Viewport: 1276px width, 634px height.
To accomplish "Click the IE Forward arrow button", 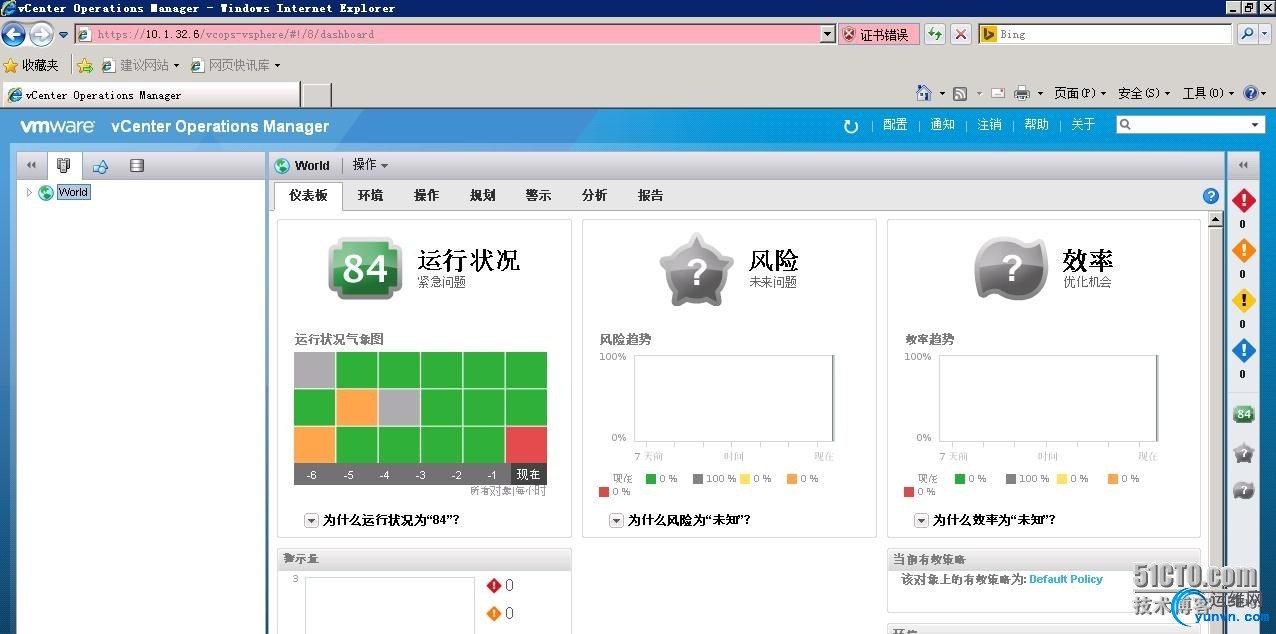I will (x=41, y=35).
